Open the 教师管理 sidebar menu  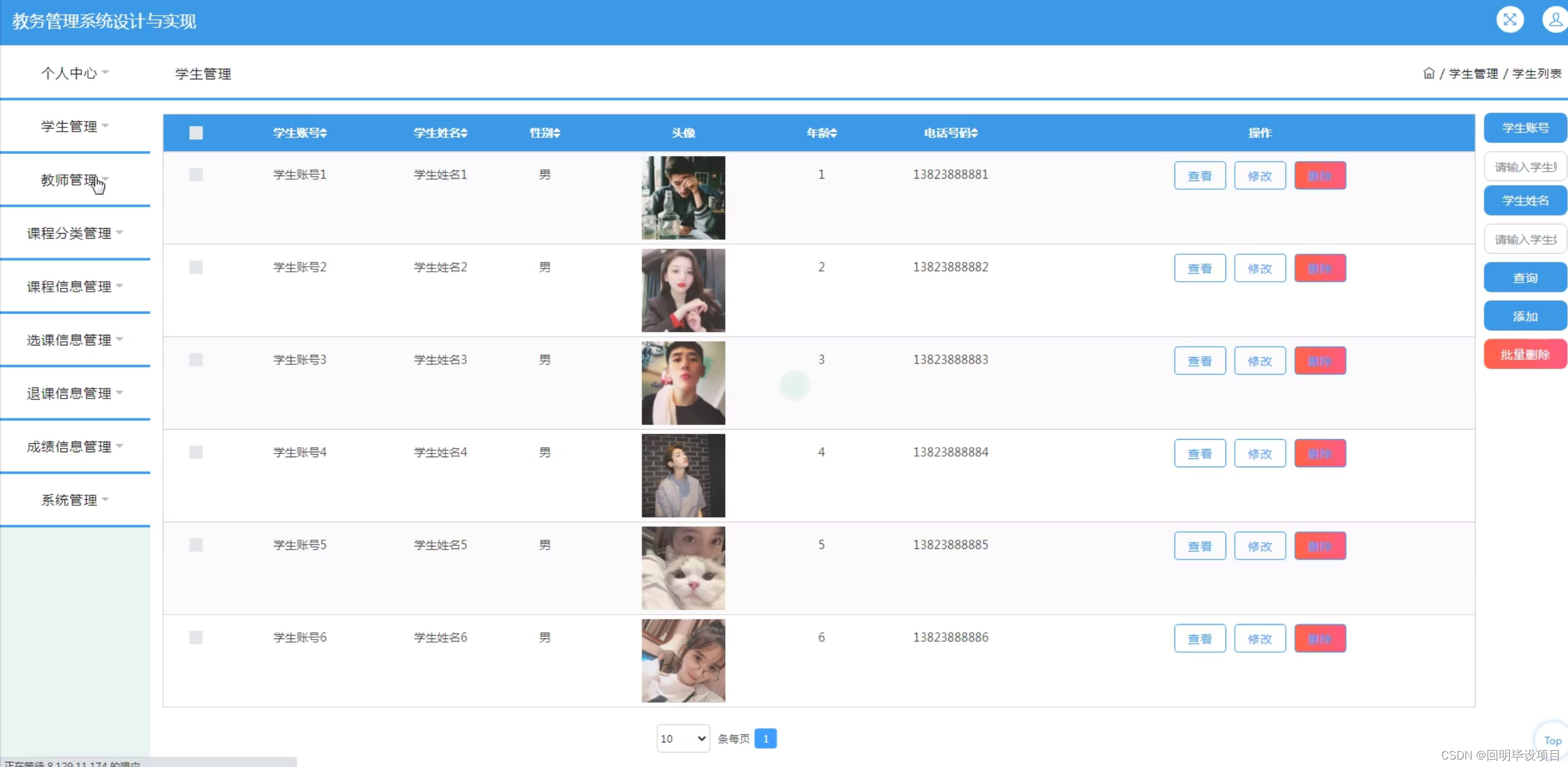click(x=69, y=180)
